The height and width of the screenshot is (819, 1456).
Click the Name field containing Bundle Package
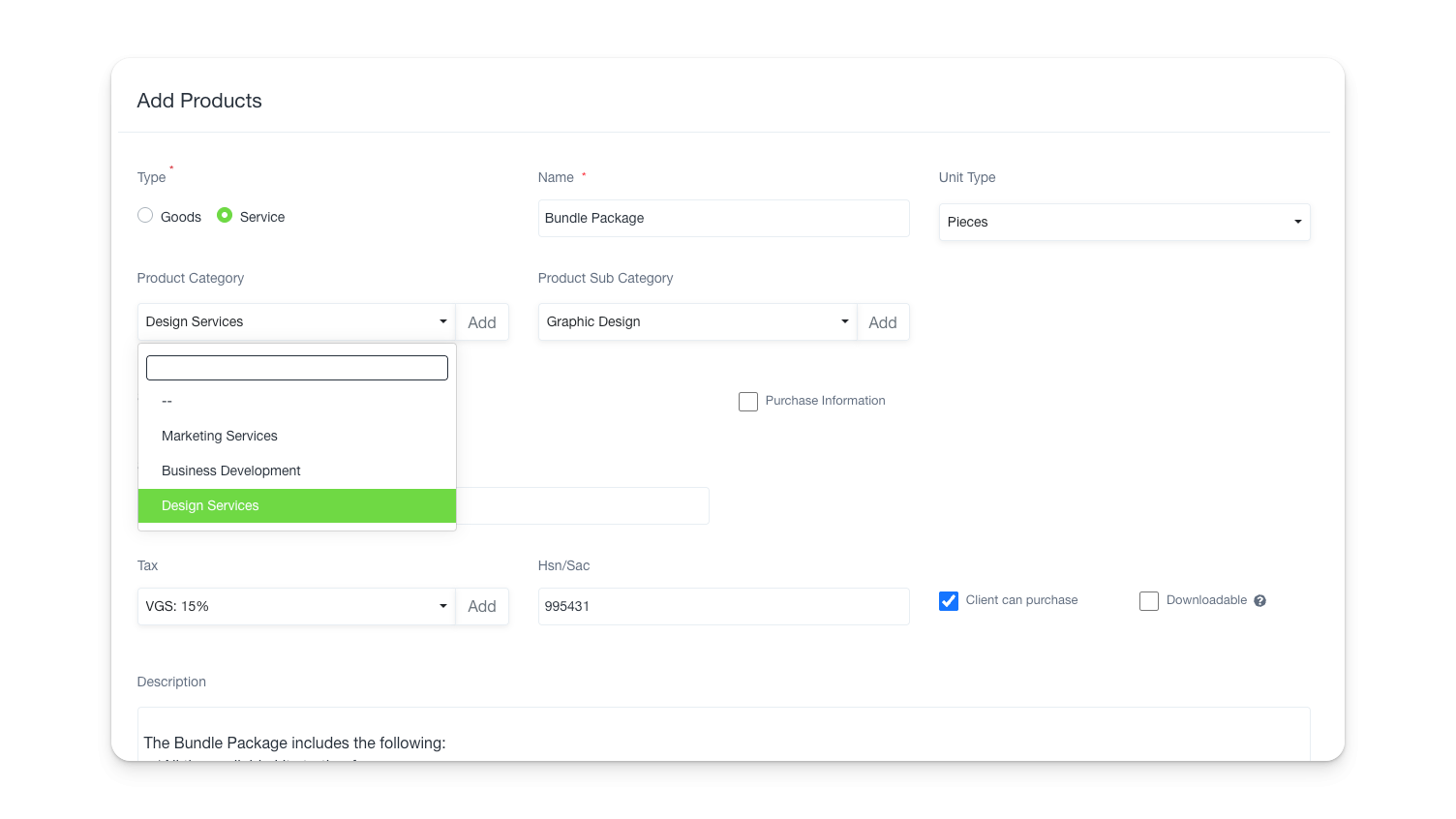click(x=723, y=218)
